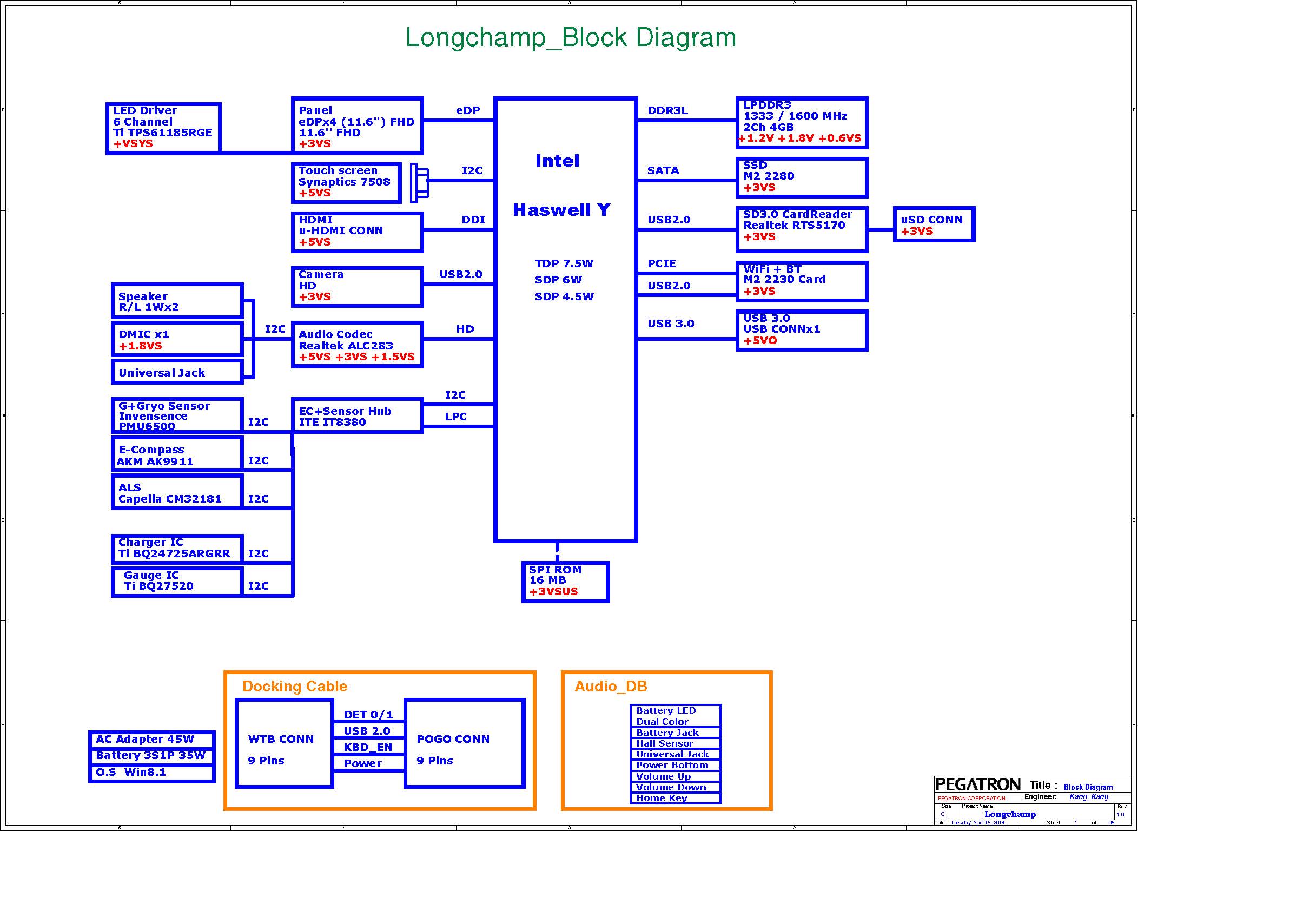Click the uSD CONN block
The height and width of the screenshot is (904, 1316).
coord(934,225)
